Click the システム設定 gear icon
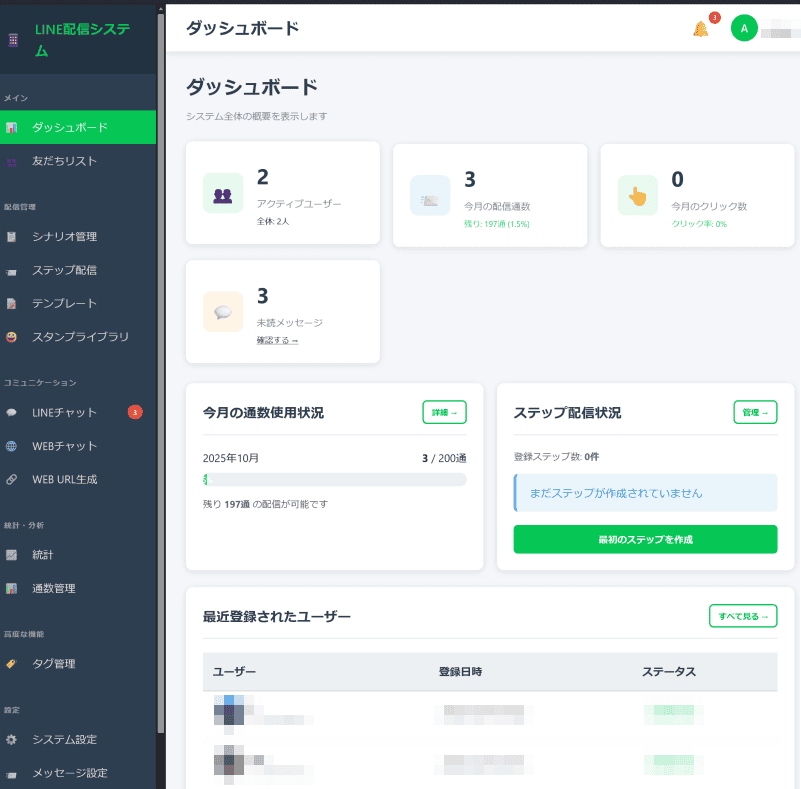This screenshot has width=801, height=789. pyautogui.click(x=11, y=740)
